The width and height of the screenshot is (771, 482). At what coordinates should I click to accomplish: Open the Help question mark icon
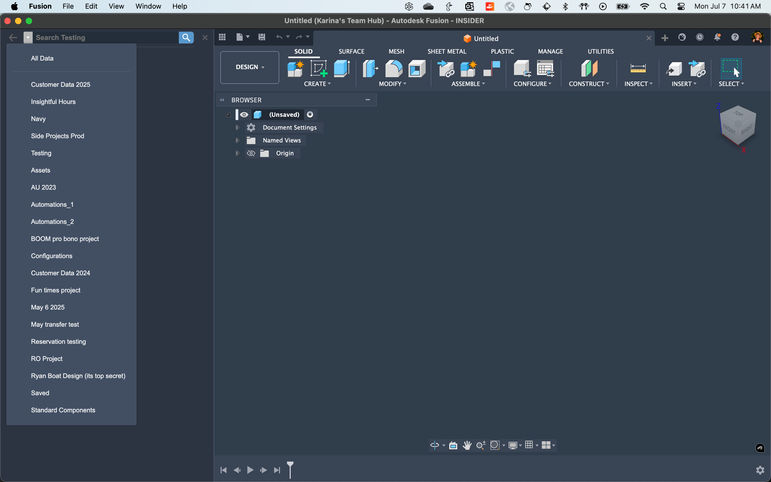[x=735, y=37]
